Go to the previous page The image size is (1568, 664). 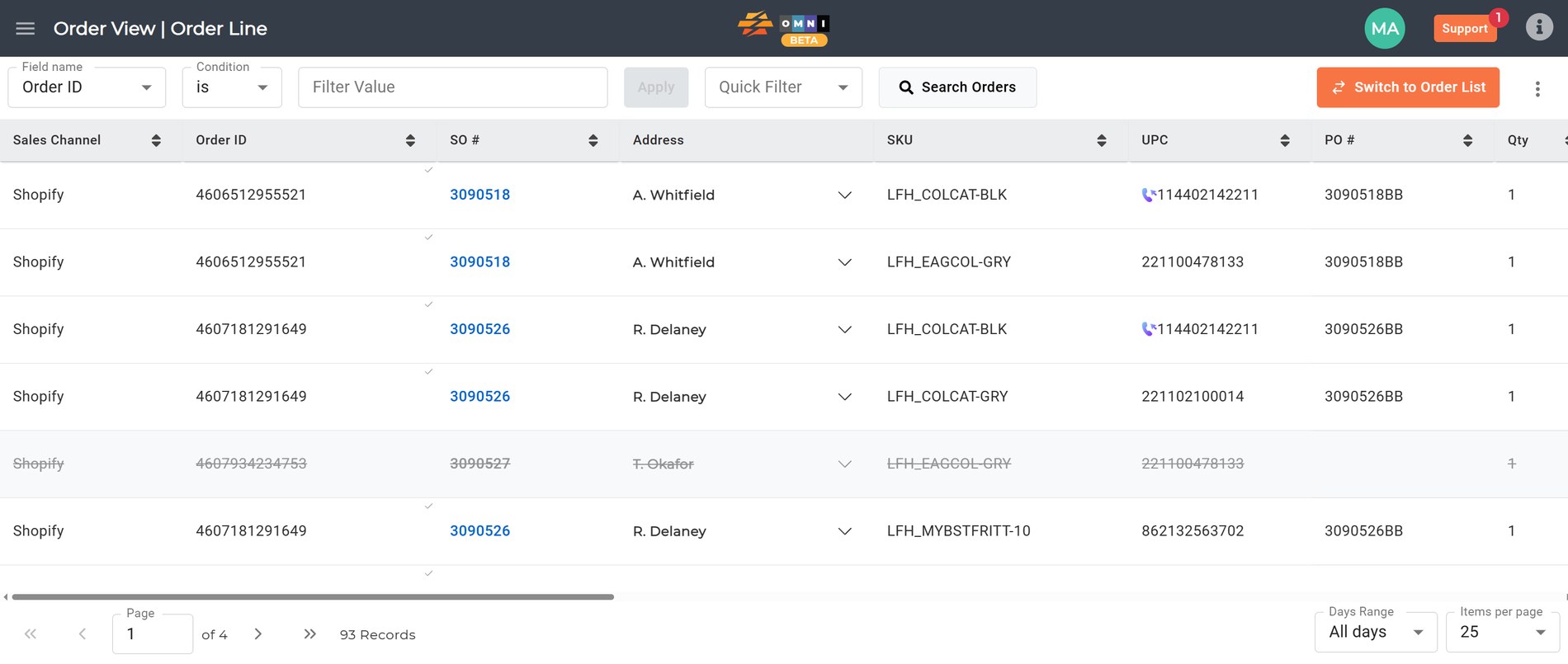(82, 634)
